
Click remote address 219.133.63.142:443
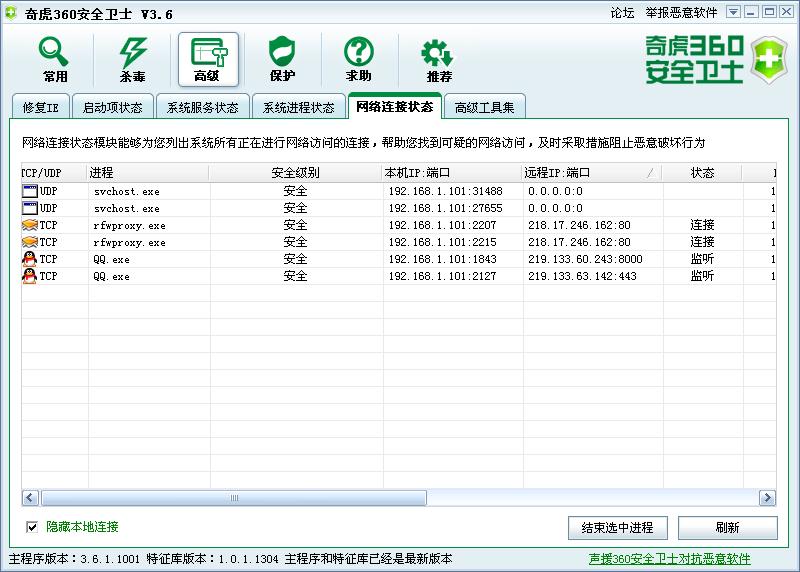click(582, 276)
